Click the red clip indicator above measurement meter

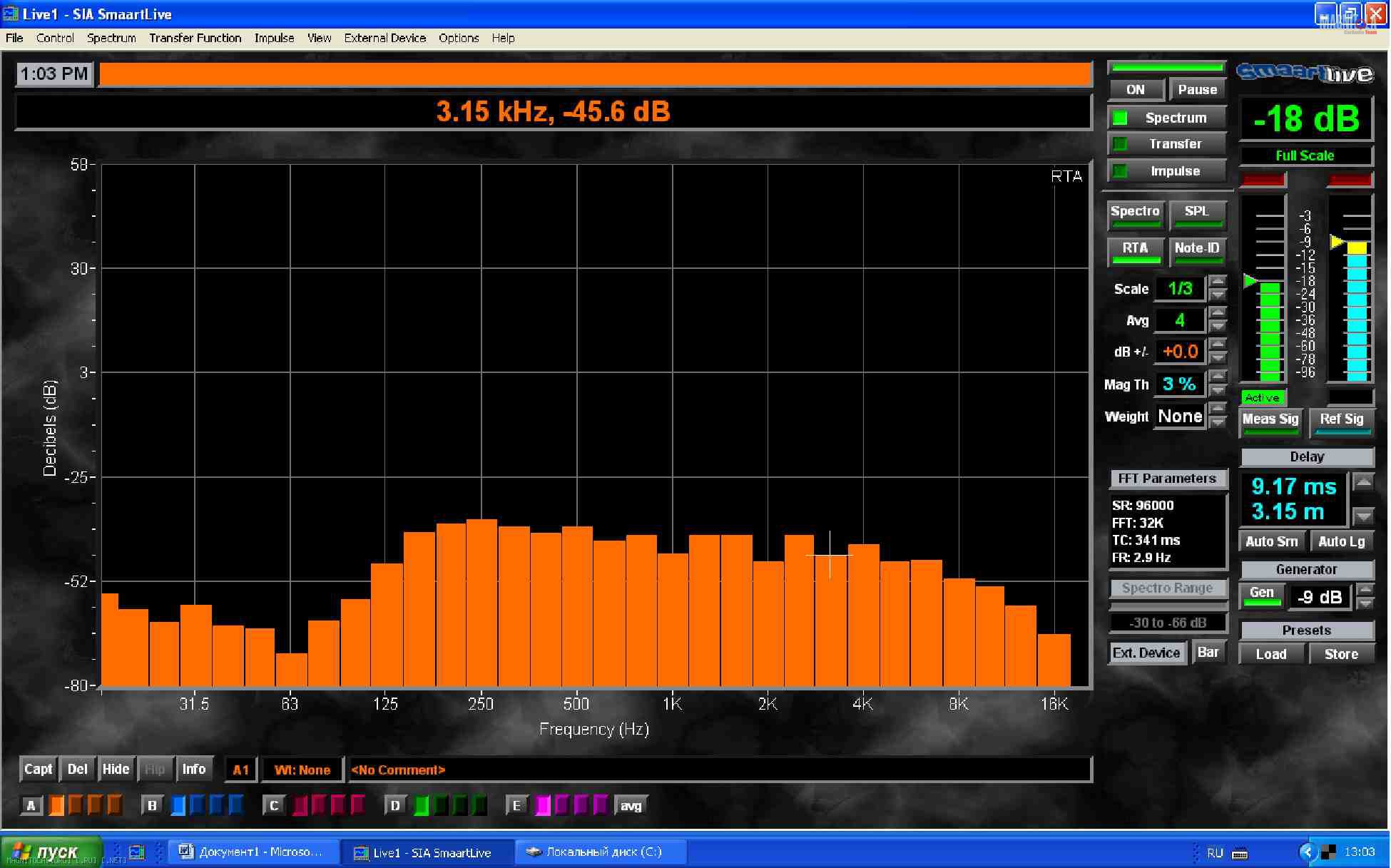point(1263,180)
